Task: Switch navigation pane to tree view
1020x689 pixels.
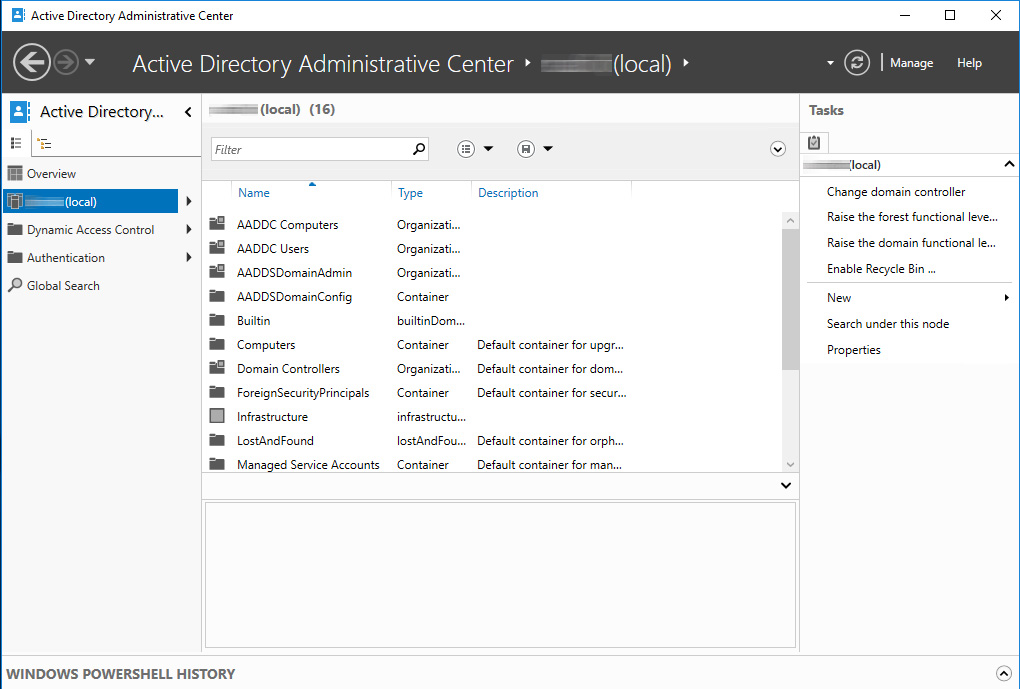Action: click(x=44, y=143)
